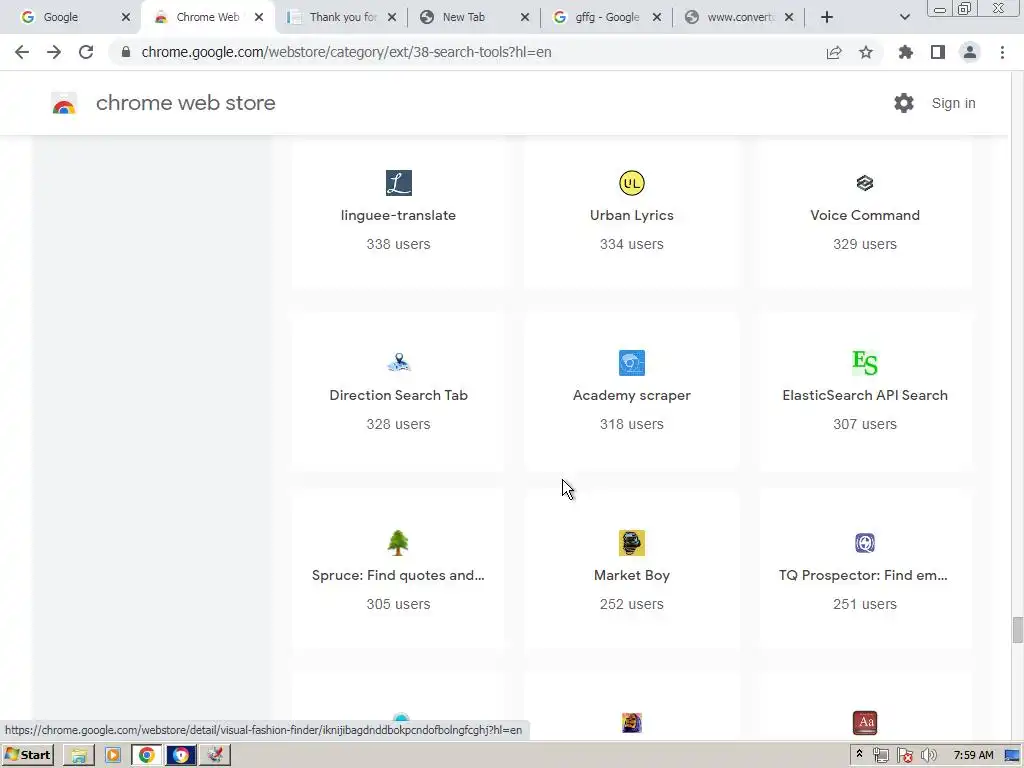Open the Academy scraper blue icon
Image resolution: width=1024 pixels, height=768 pixels.
tap(632, 363)
